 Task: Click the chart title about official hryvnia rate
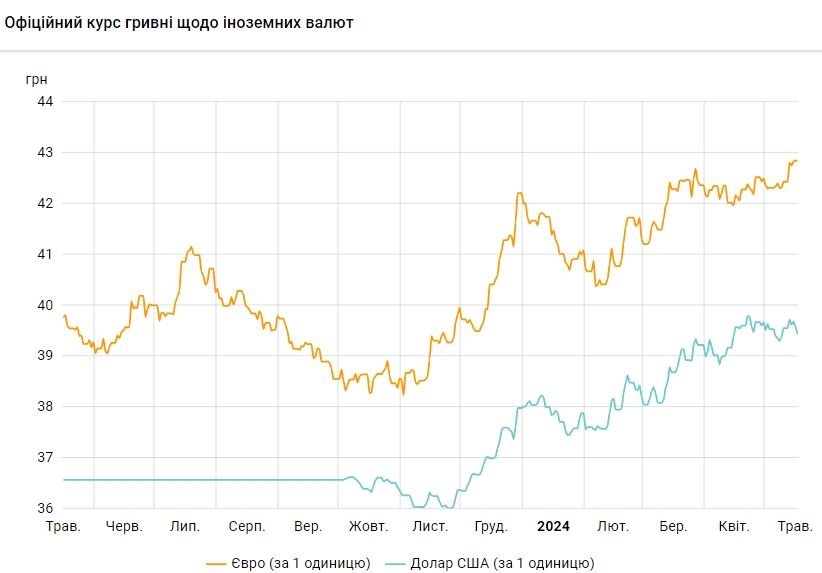(179, 21)
